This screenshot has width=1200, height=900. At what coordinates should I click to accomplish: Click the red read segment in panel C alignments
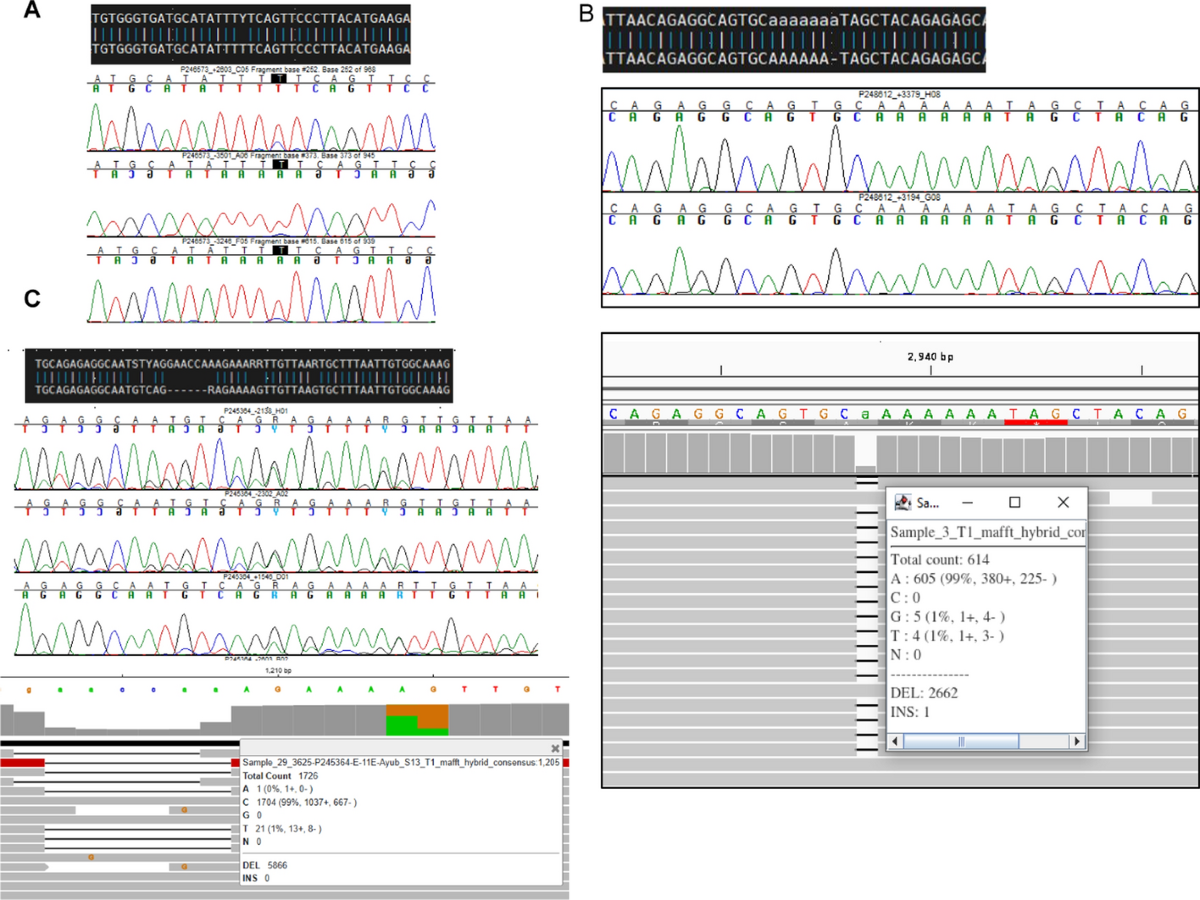click(x=24, y=762)
